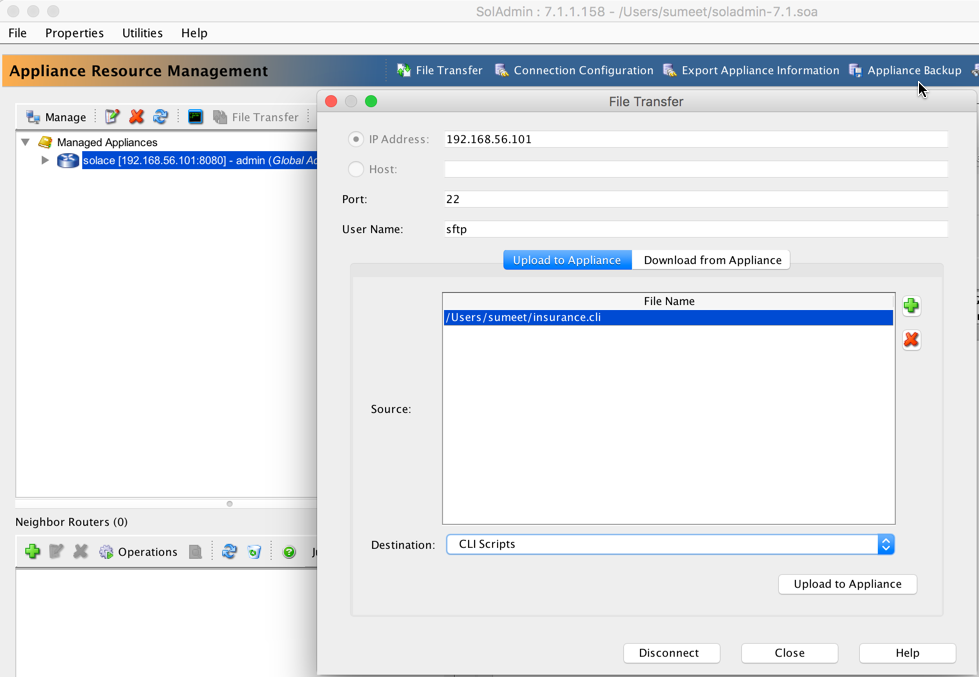Click the empty Host input field
This screenshot has height=677, width=979.
tap(696, 169)
